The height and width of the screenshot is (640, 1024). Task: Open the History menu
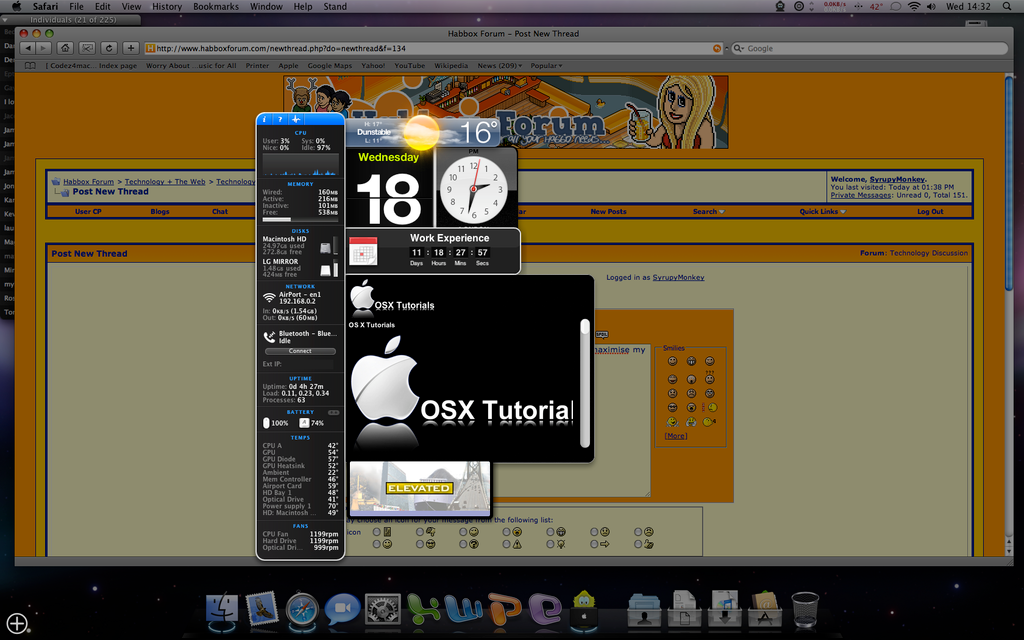pyautogui.click(x=167, y=7)
